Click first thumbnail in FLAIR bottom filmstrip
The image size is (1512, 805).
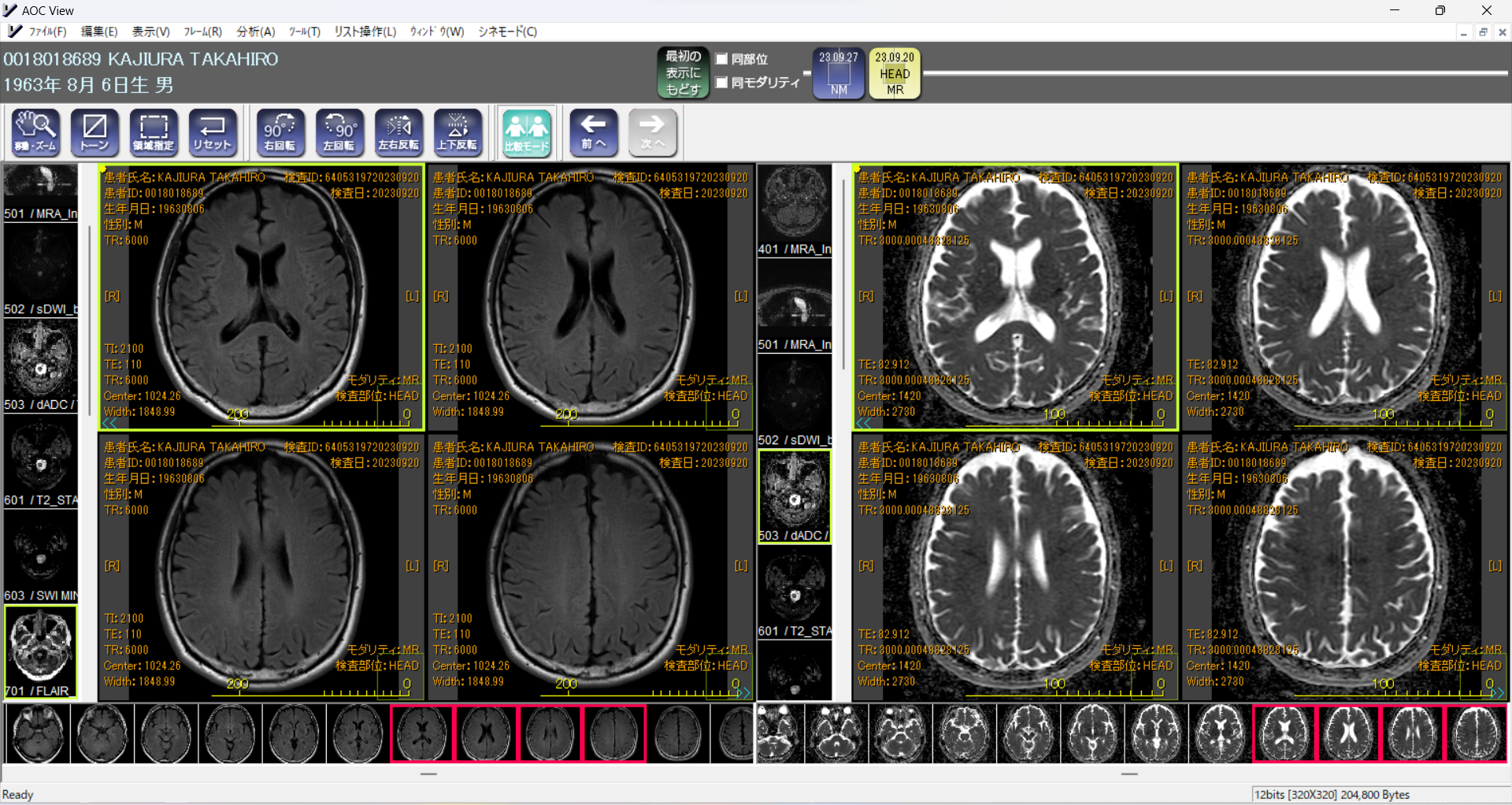coord(37,733)
